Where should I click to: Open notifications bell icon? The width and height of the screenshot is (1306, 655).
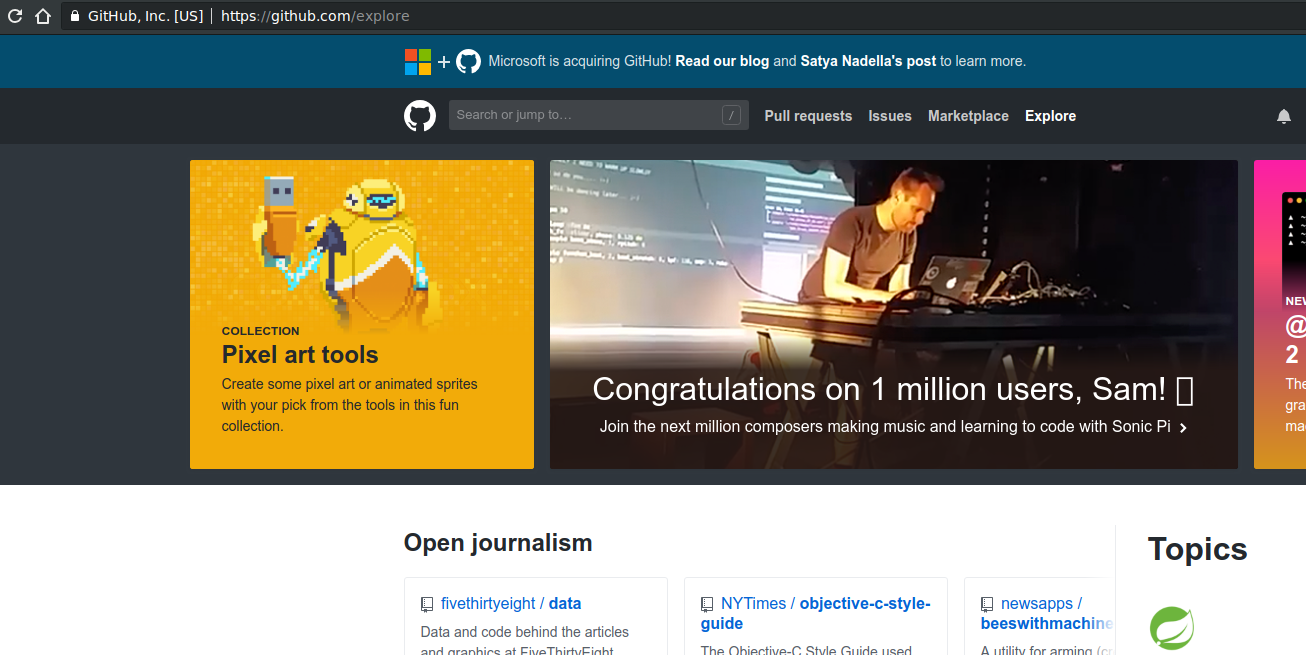1284,116
